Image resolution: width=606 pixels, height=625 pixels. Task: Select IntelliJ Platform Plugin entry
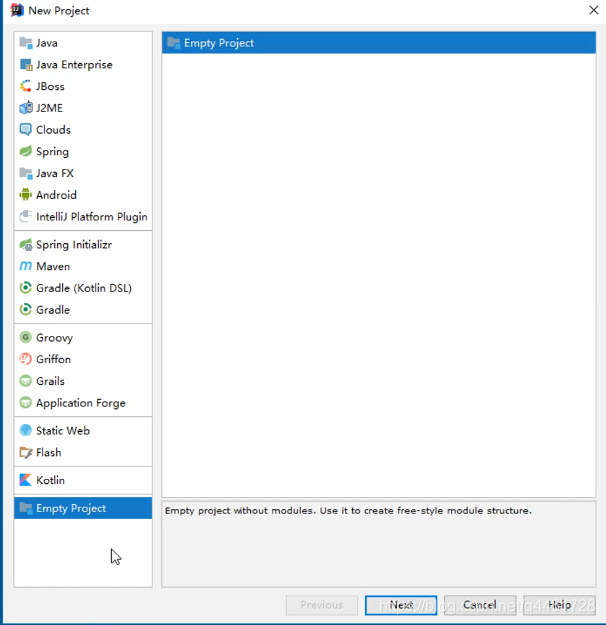(x=83, y=216)
